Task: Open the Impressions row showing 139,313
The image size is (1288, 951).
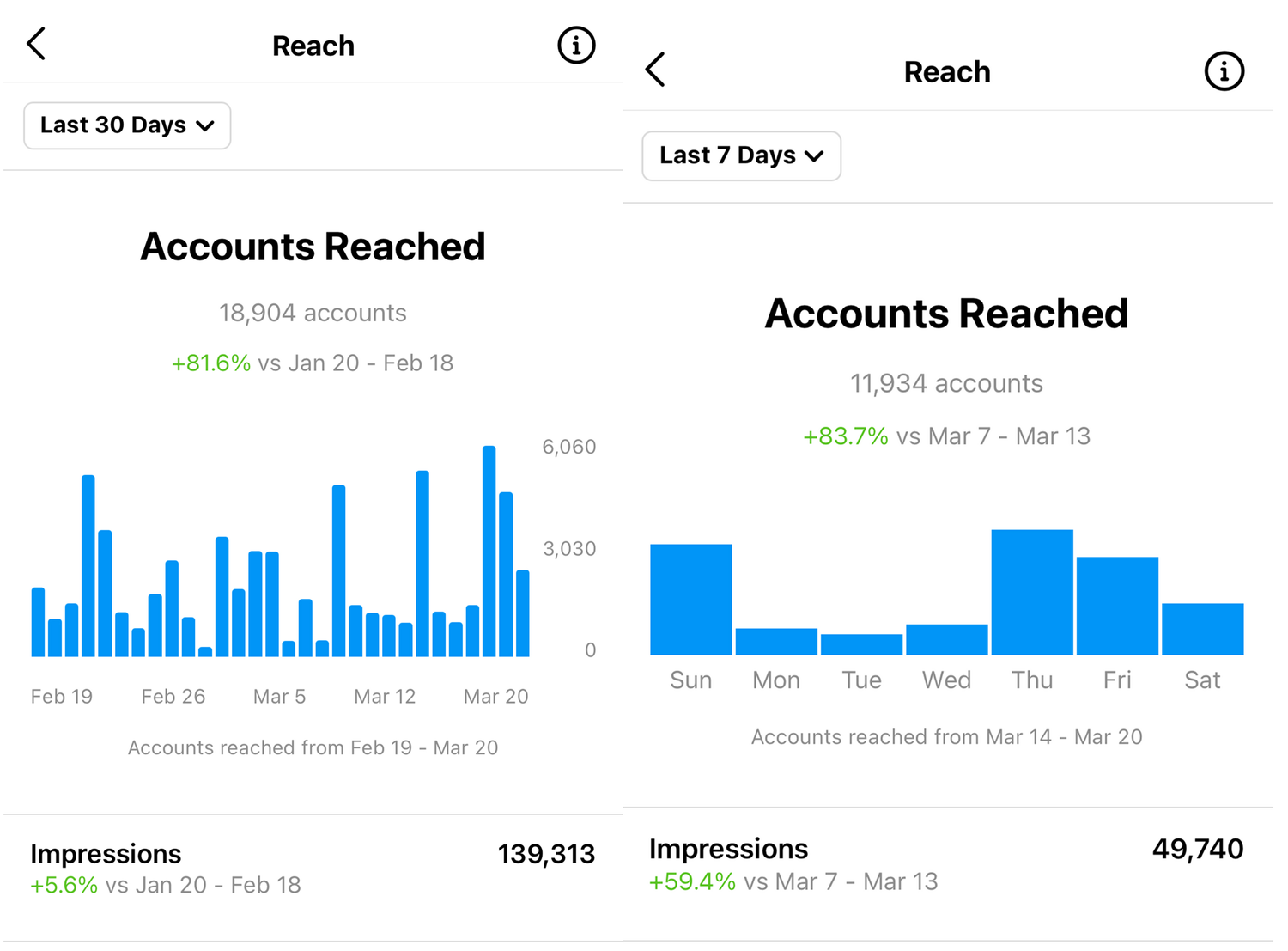Action: click(x=313, y=869)
